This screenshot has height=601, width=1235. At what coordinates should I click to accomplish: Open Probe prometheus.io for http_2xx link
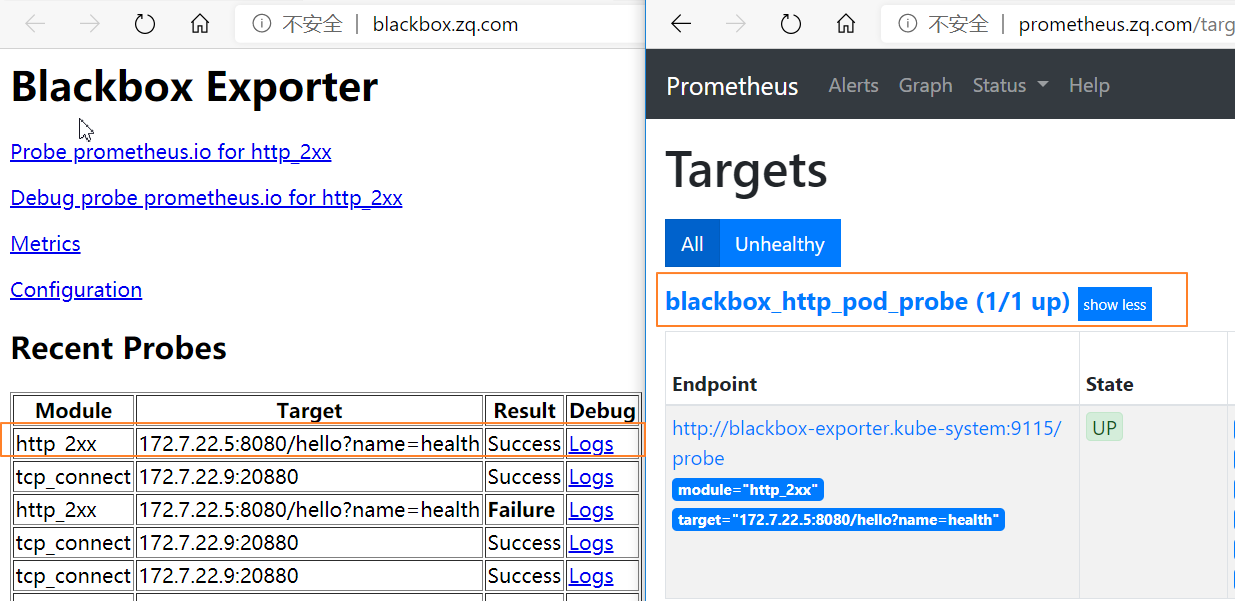coord(171,152)
